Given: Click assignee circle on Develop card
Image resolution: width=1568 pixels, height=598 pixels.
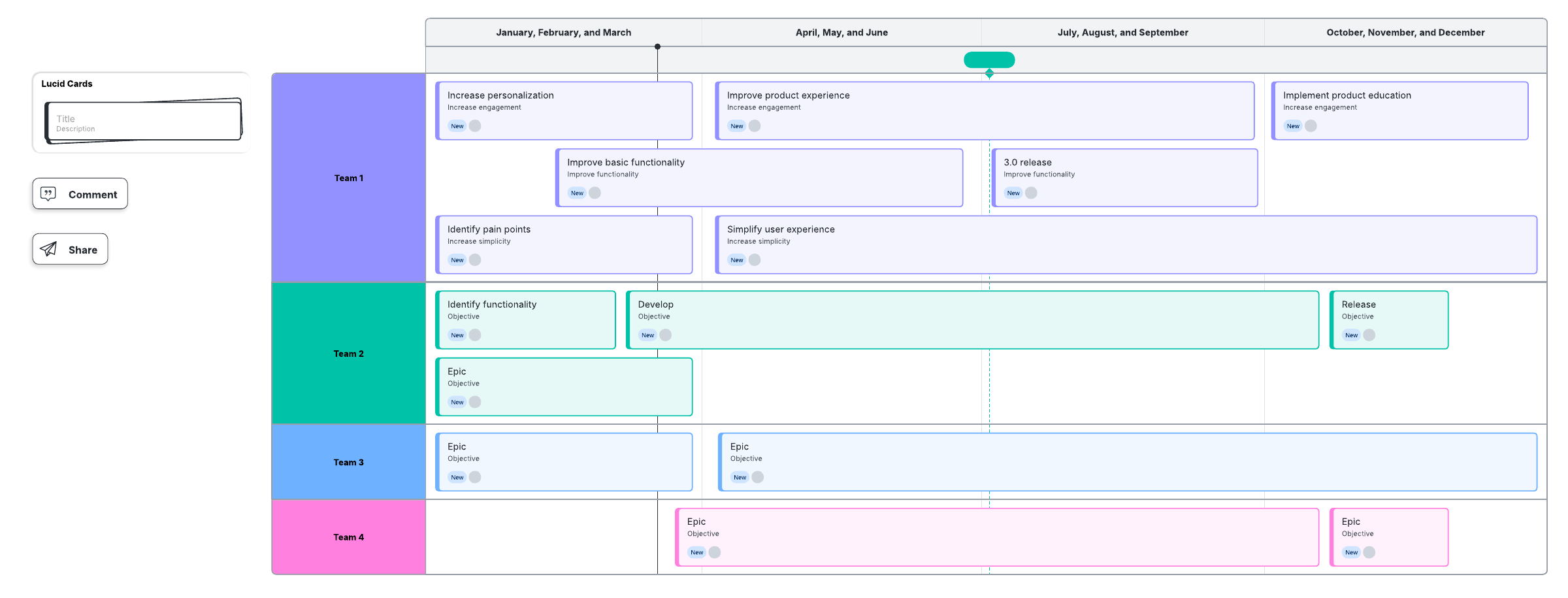Looking at the screenshot, I should [x=665, y=335].
